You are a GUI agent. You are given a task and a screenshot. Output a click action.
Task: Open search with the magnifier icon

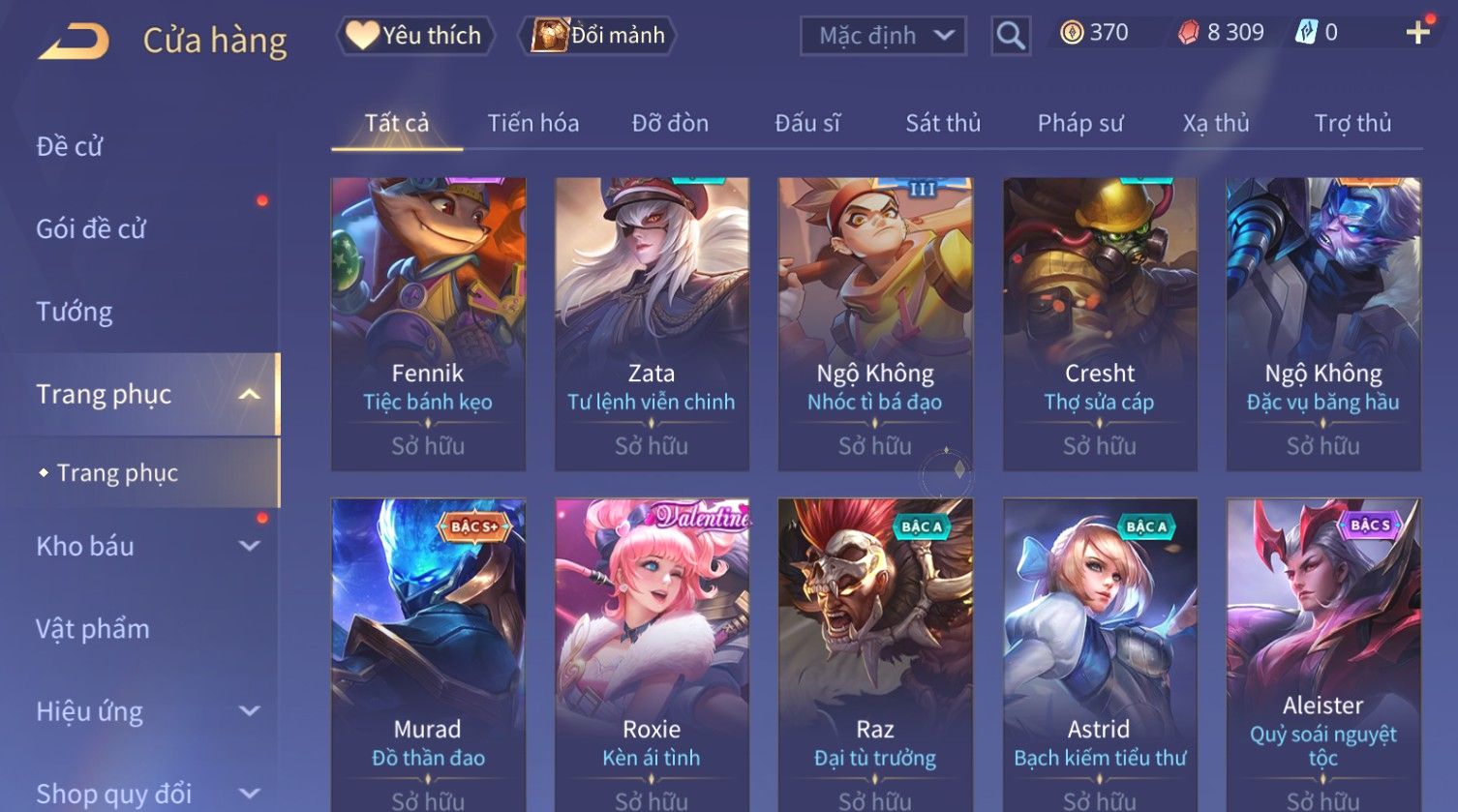(x=1011, y=36)
